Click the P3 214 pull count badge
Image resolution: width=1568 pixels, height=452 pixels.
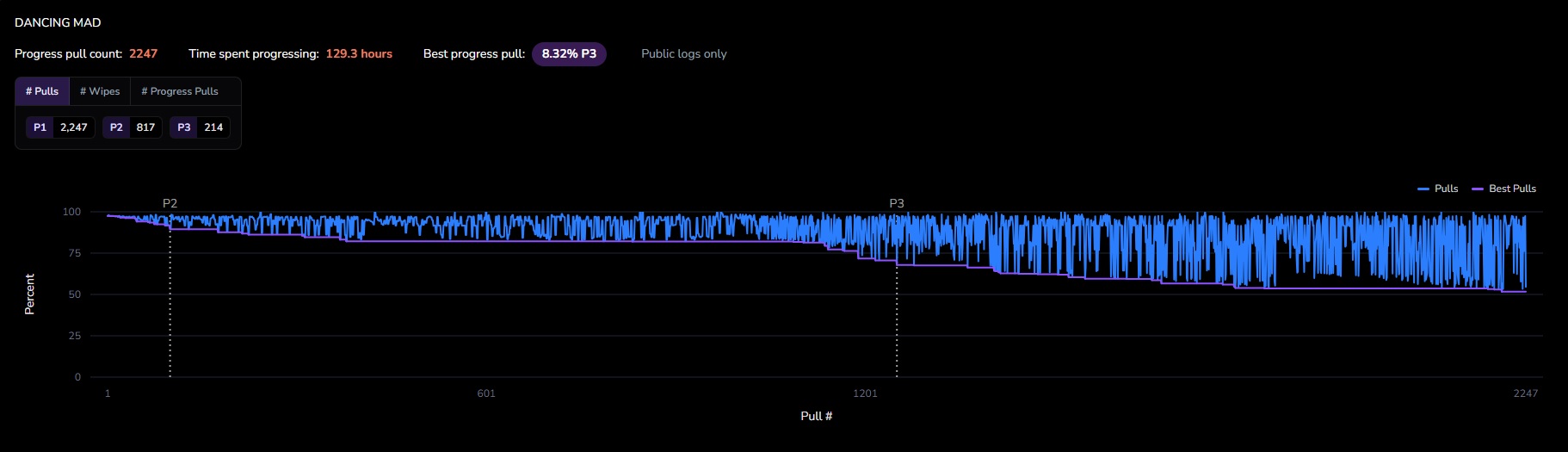(x=200, y=127)
